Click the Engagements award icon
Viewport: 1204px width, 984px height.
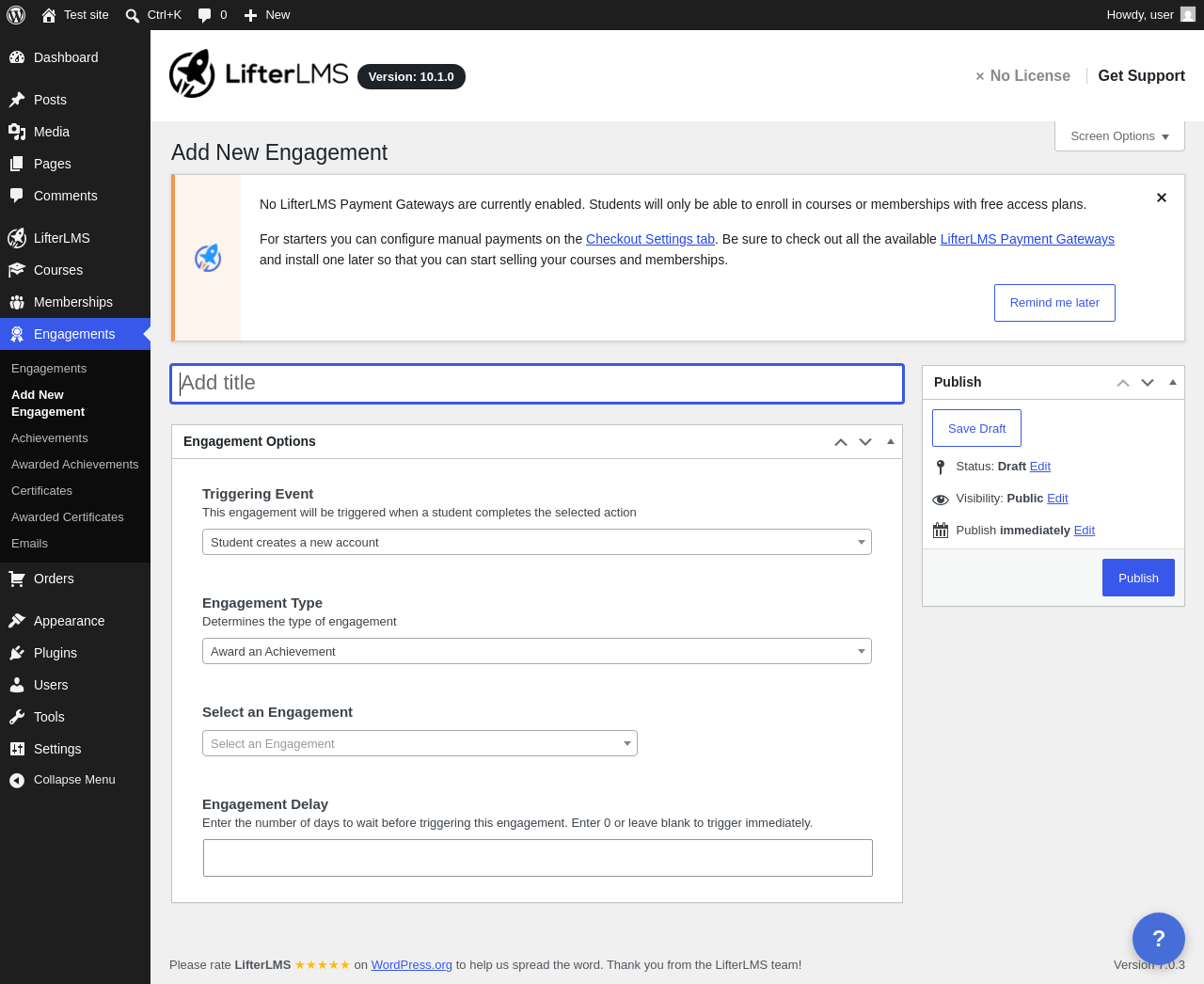tap(17, 334)
